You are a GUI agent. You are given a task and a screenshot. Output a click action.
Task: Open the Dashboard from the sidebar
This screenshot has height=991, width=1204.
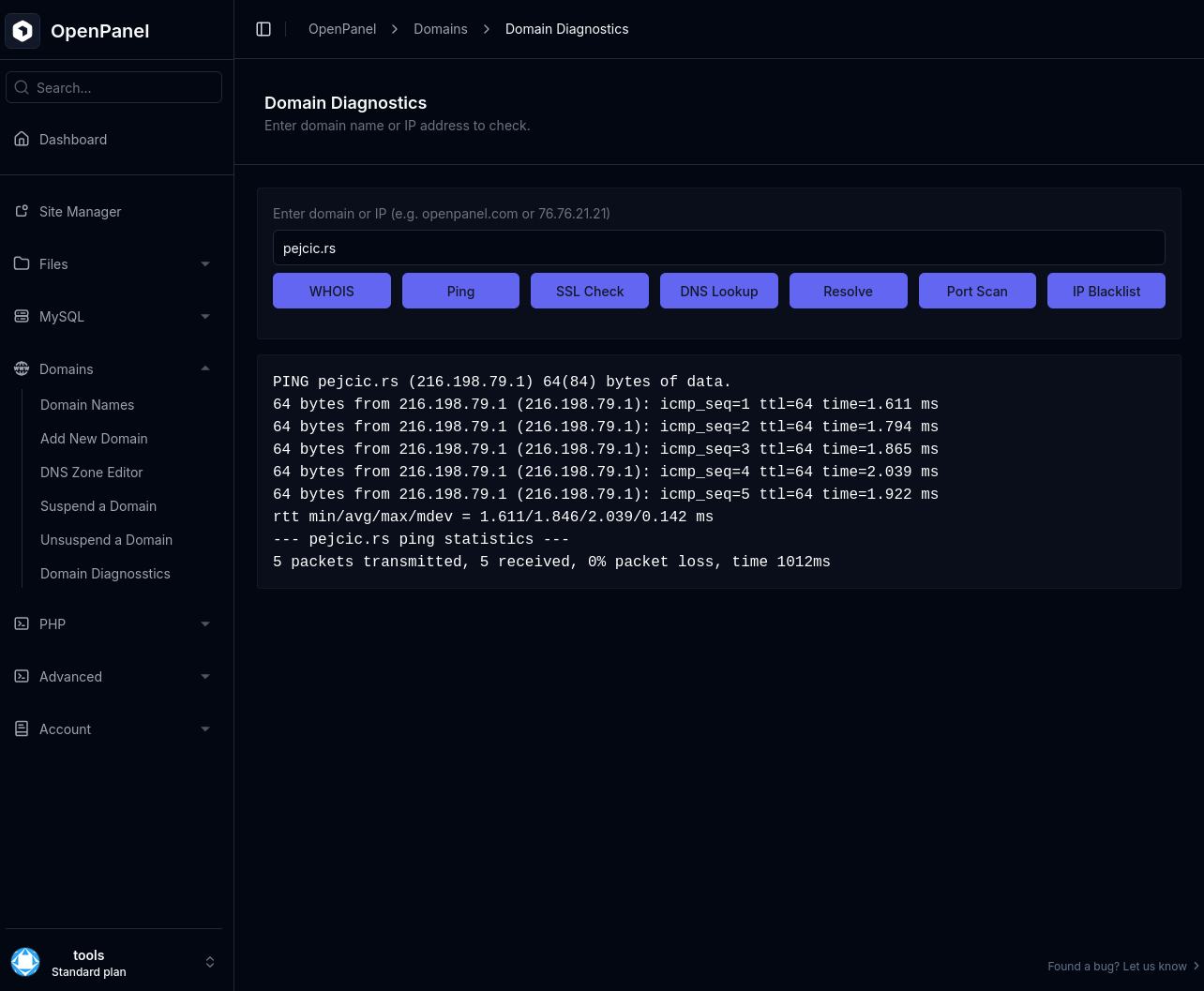click(x=21, y=139)
